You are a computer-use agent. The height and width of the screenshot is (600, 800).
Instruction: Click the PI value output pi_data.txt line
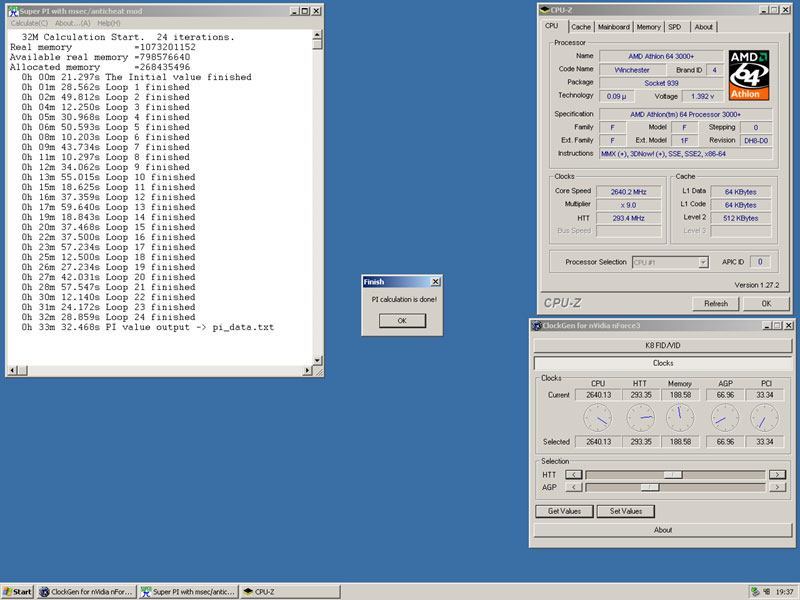147,328
